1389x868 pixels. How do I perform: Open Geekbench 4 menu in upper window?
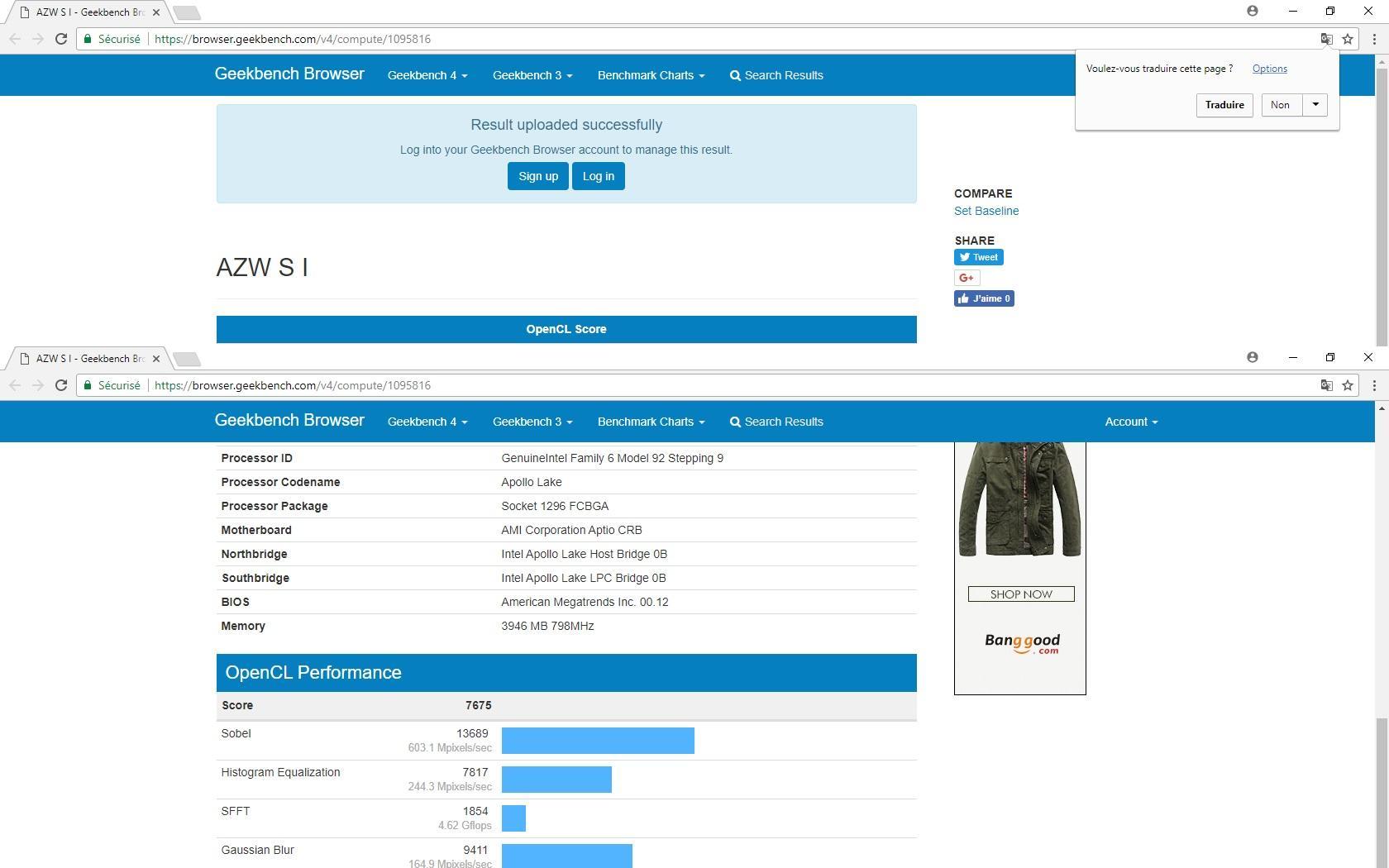coord(427,75)
